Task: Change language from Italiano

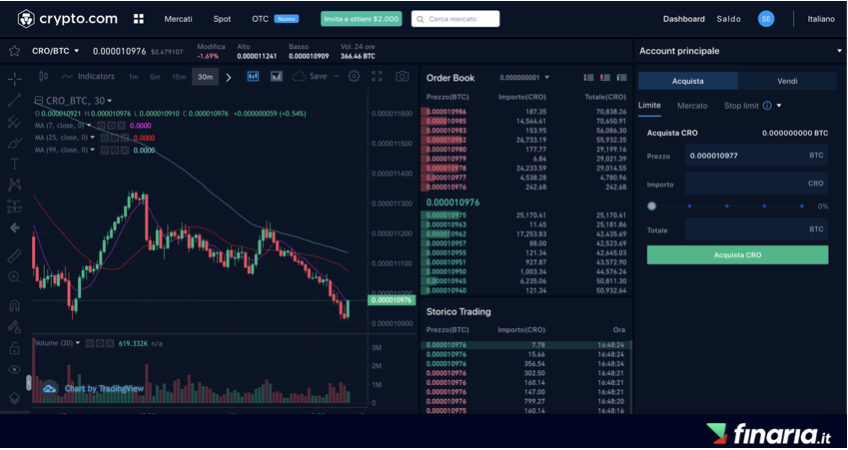Action: [x=821, y=19]
